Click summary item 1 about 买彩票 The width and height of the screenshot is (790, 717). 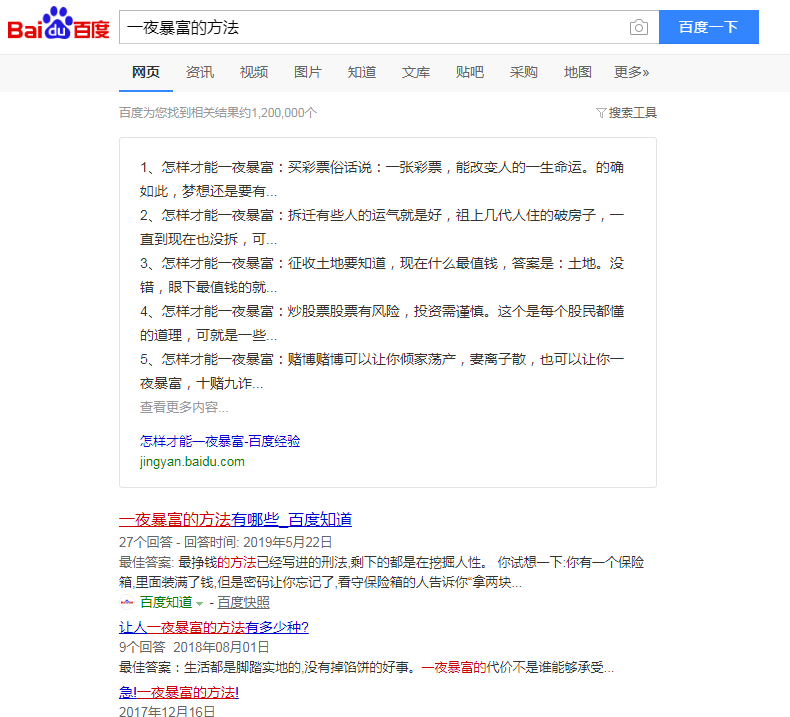(x=381, y=179)
